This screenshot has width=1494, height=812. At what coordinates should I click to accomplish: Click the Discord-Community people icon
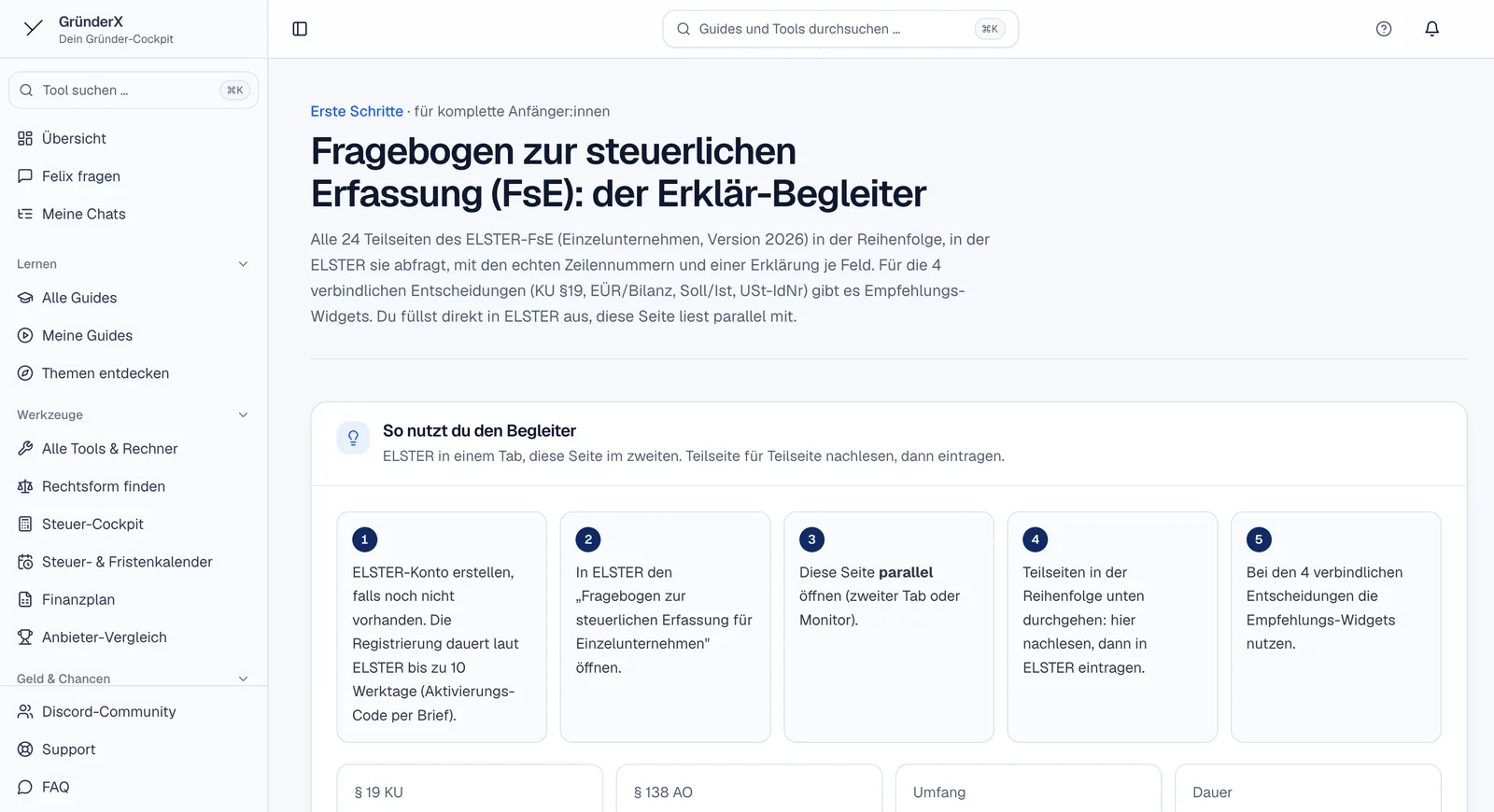click(x=25, y=711)
